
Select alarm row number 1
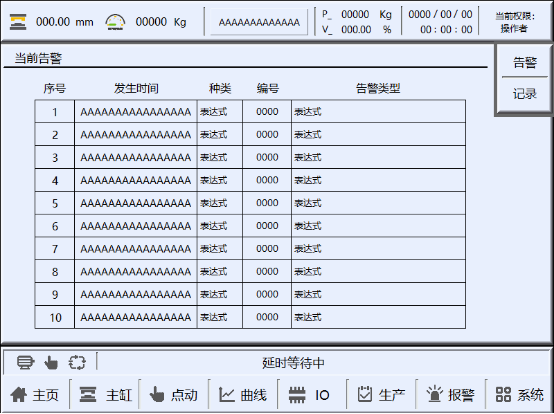(x=250, y=112)
